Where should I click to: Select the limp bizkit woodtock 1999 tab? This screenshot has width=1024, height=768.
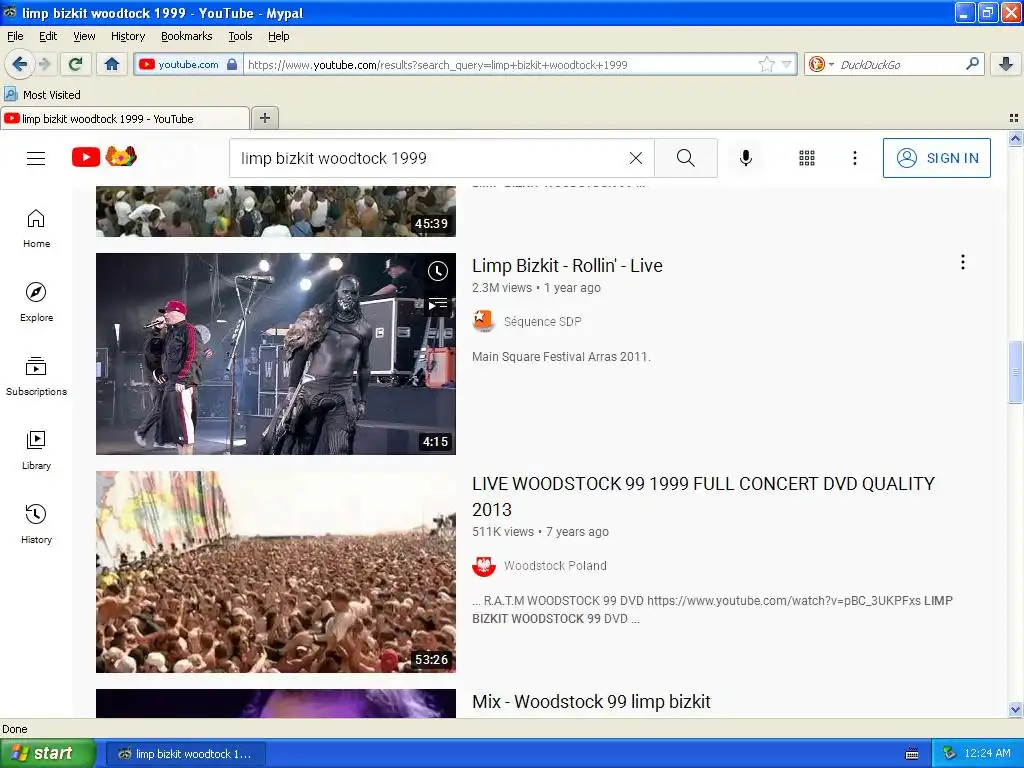coord(125,118)
